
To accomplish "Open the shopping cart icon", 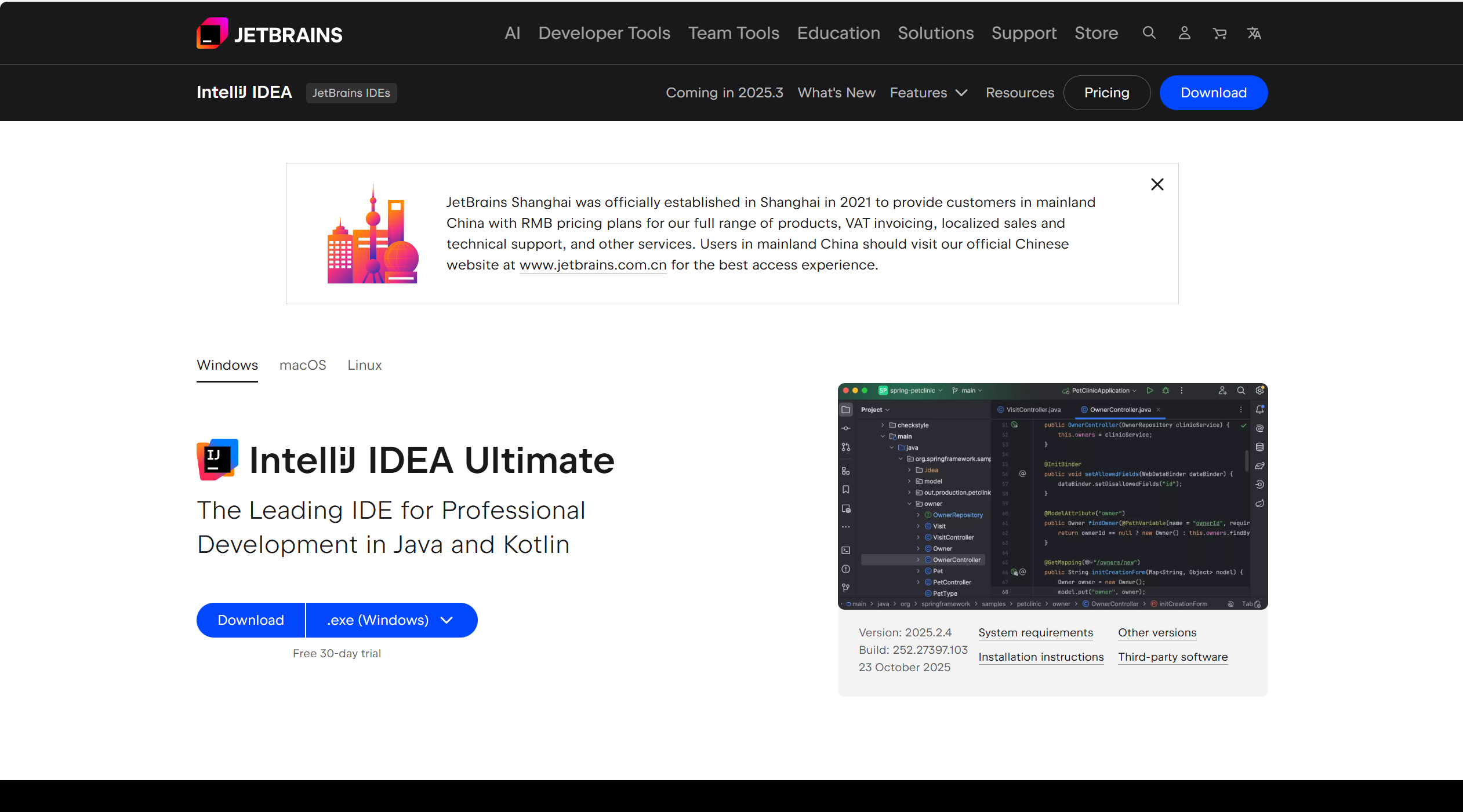I will pos(1219,33).
